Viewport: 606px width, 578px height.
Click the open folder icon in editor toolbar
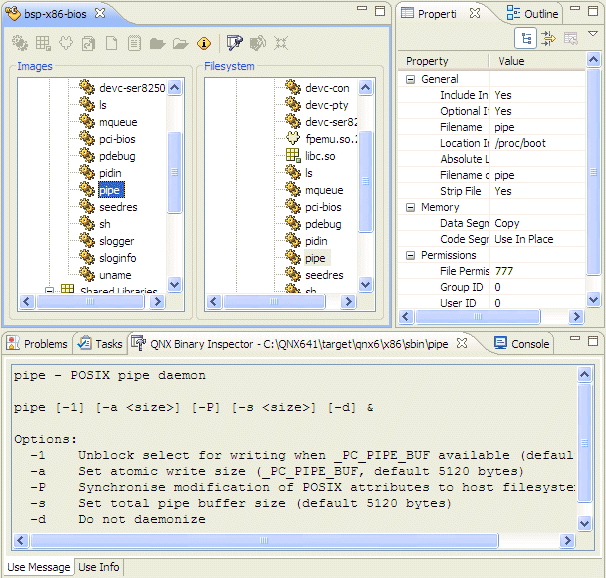(180, 43)
